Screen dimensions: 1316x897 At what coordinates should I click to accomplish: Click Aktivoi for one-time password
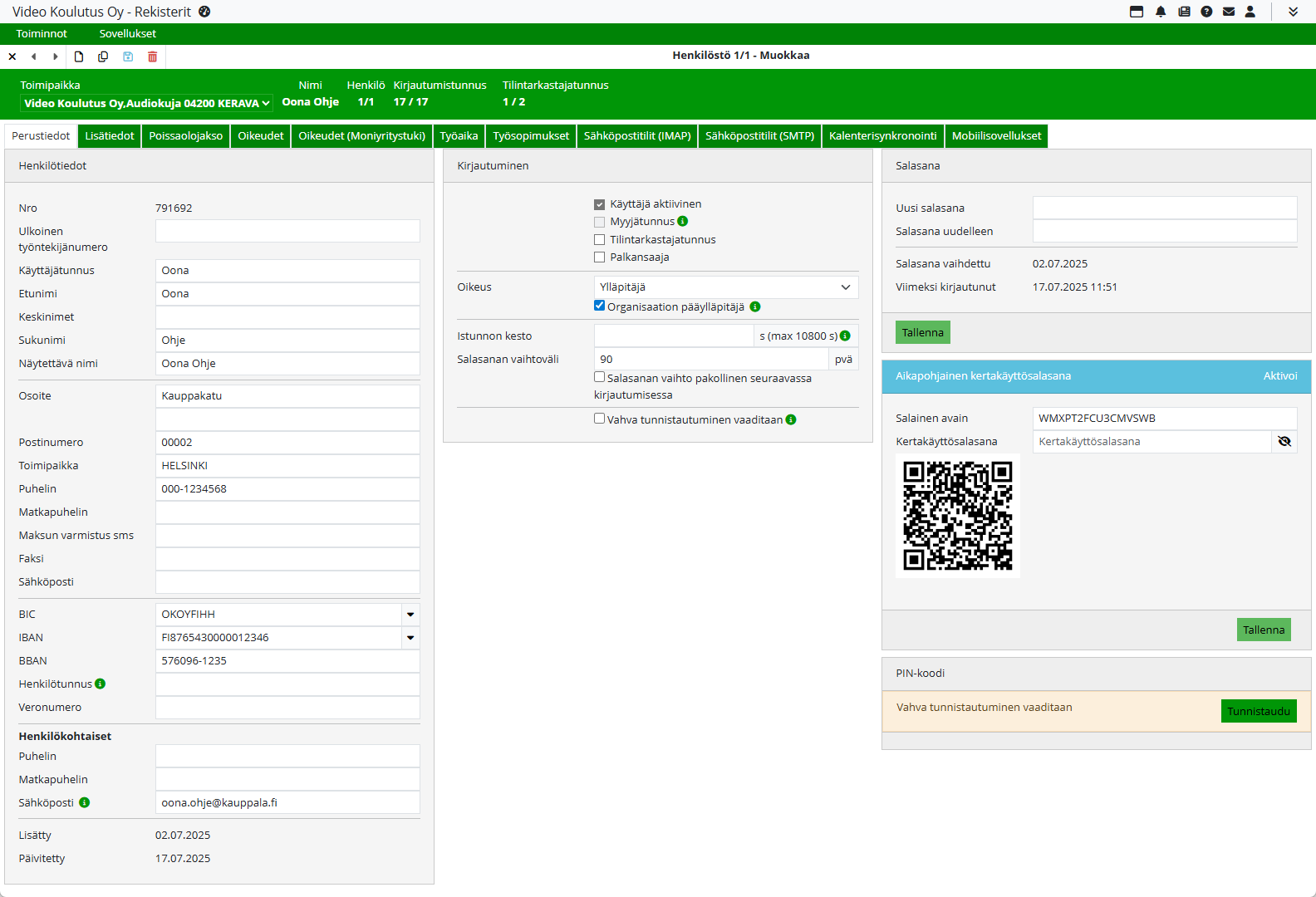click(x=1279, y=376)
